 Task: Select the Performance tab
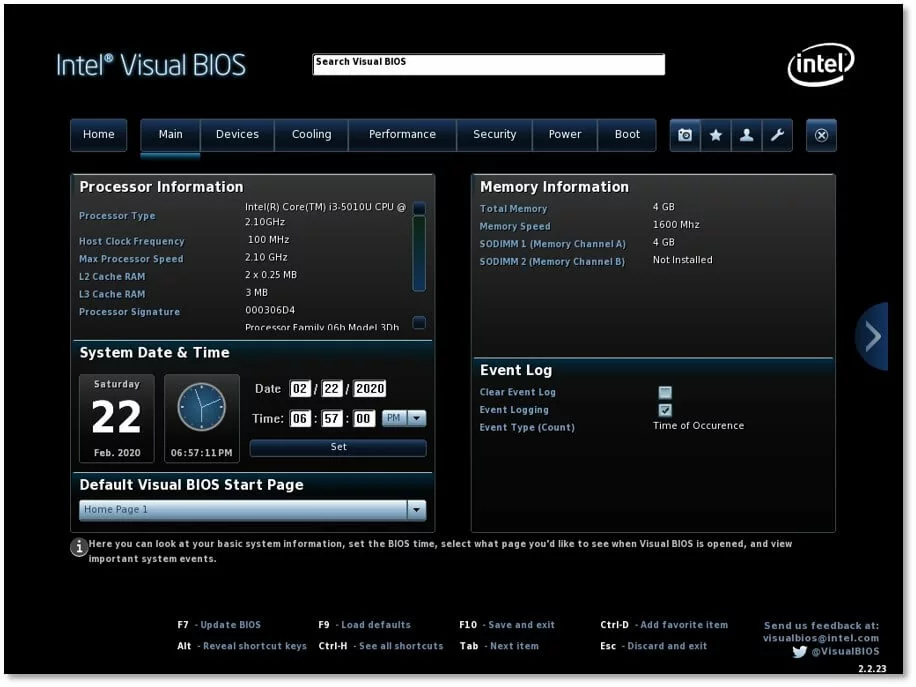402,135
